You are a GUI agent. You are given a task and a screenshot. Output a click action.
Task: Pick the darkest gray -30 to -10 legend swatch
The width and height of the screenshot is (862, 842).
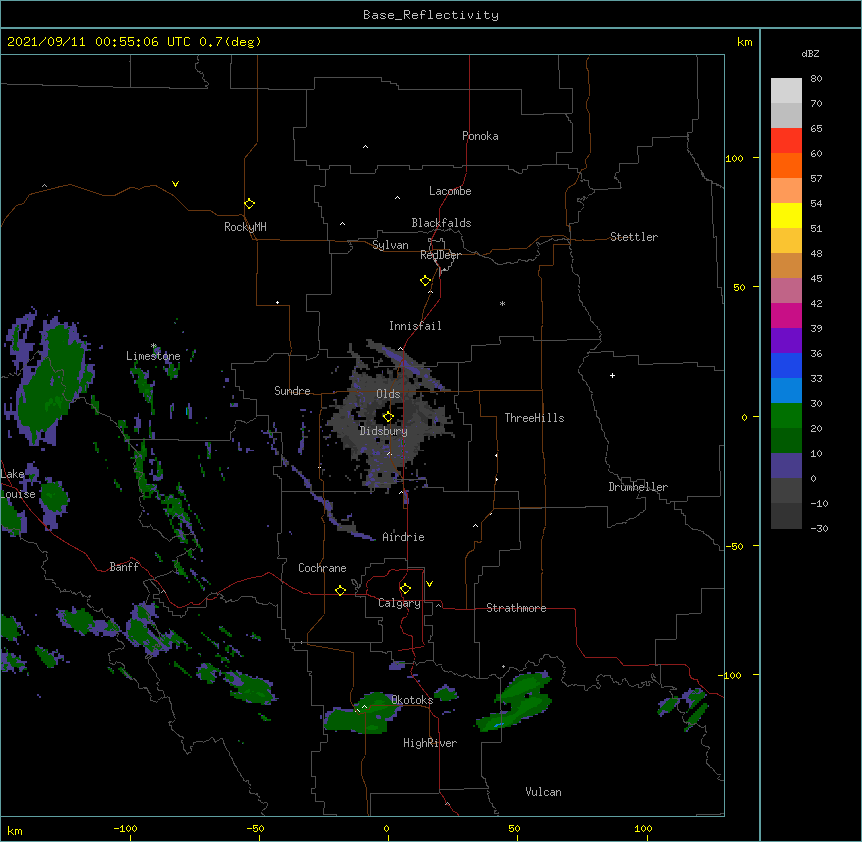pos(786,516)
